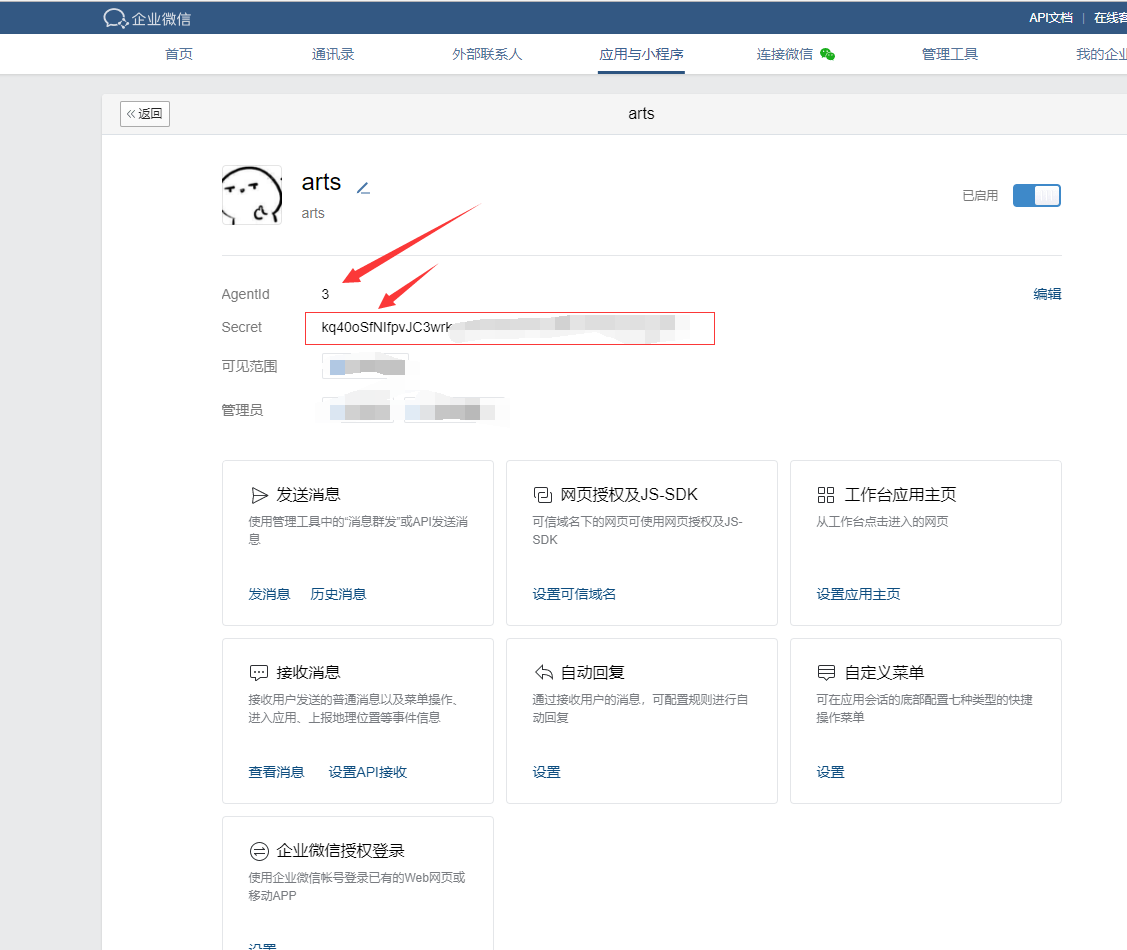Click 设置 under 自定义菜单
Viewport: 1127px width, 950px height.
[x=830, y=773]
